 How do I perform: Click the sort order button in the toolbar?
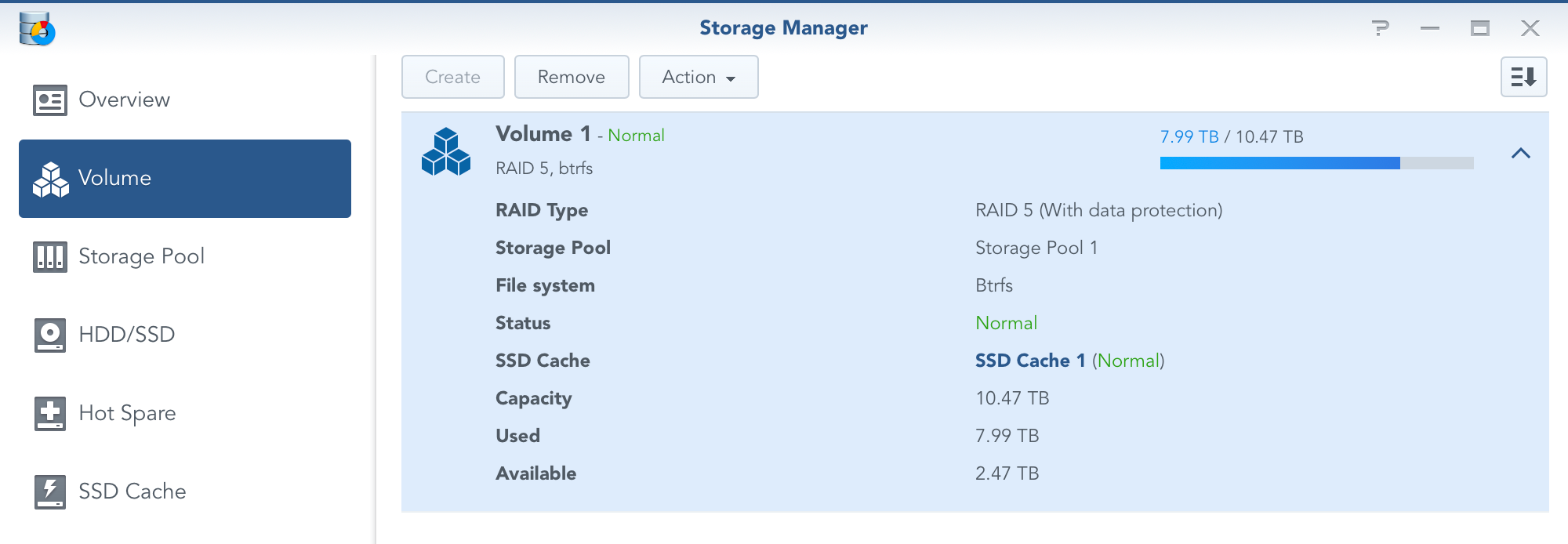tap(1523, 77)
